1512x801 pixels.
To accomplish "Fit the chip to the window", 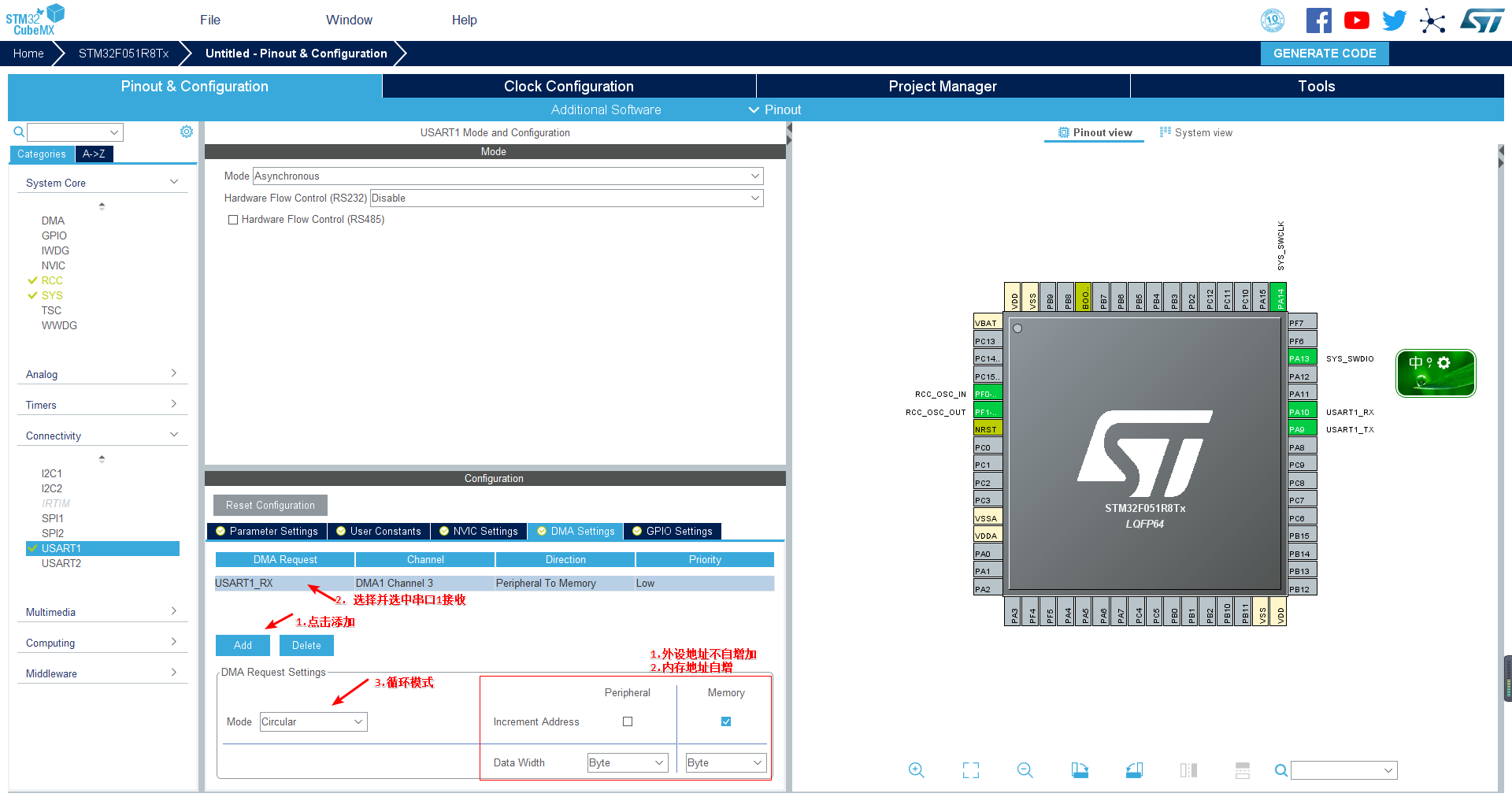I will click(971, 770).
